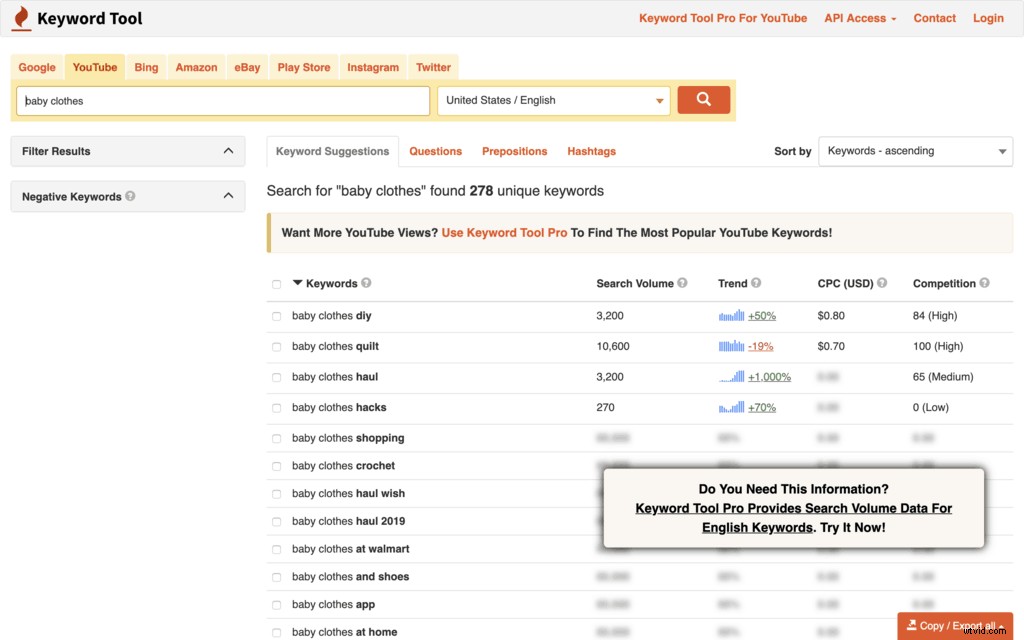The image size is (1024, 640).
Task: Tick the select-all checkbox in the table header
Action: click(x=276, y=283)
